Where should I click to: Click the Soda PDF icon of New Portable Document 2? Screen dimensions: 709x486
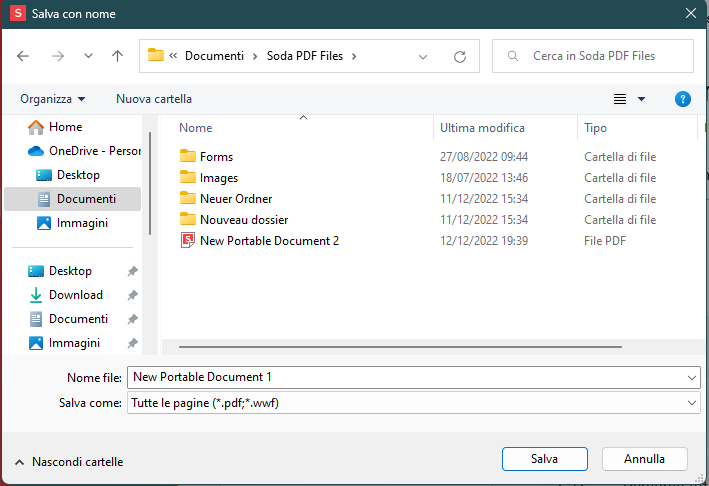(x=188, y=241)
